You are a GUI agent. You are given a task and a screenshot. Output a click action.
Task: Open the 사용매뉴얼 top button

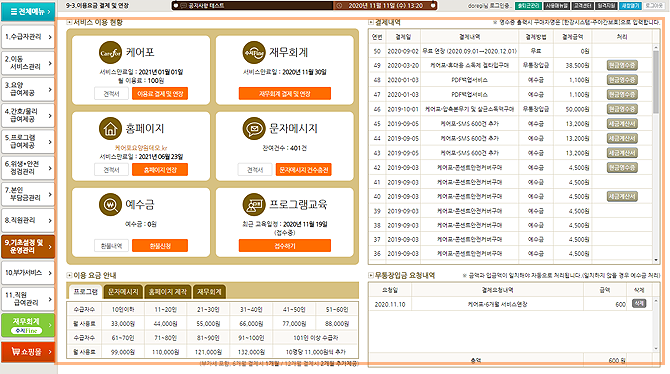point(557,6)
